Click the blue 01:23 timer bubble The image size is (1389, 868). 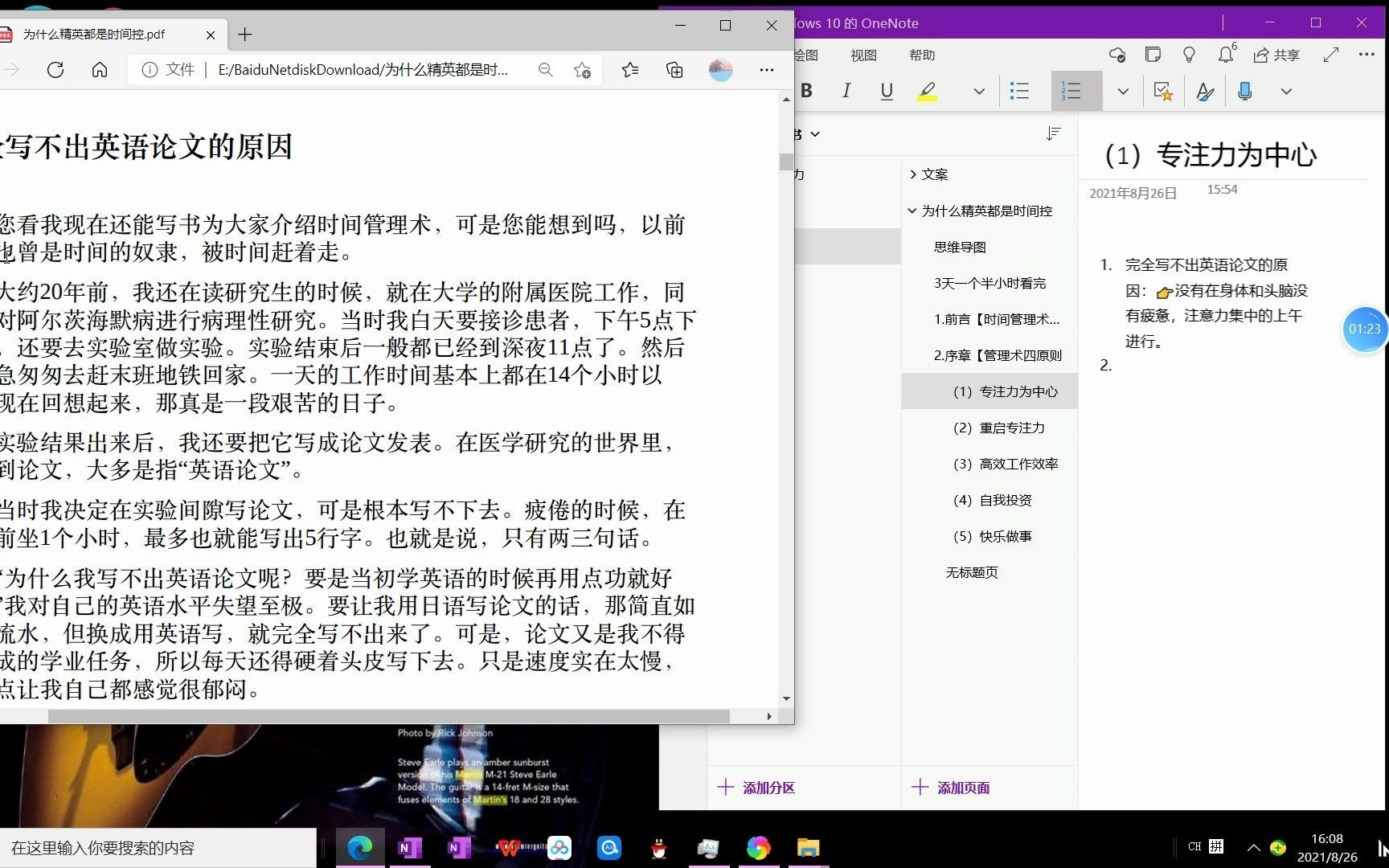pos(1364,329)
